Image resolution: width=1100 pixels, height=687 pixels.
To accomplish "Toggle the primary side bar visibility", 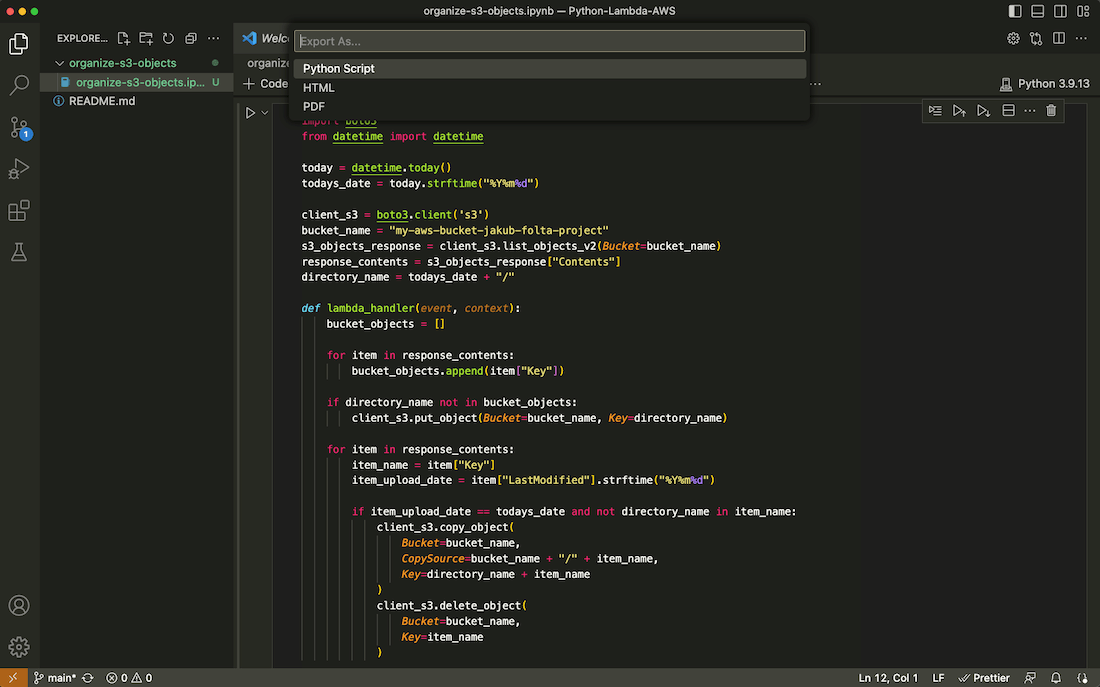I will click(1015, 11).
